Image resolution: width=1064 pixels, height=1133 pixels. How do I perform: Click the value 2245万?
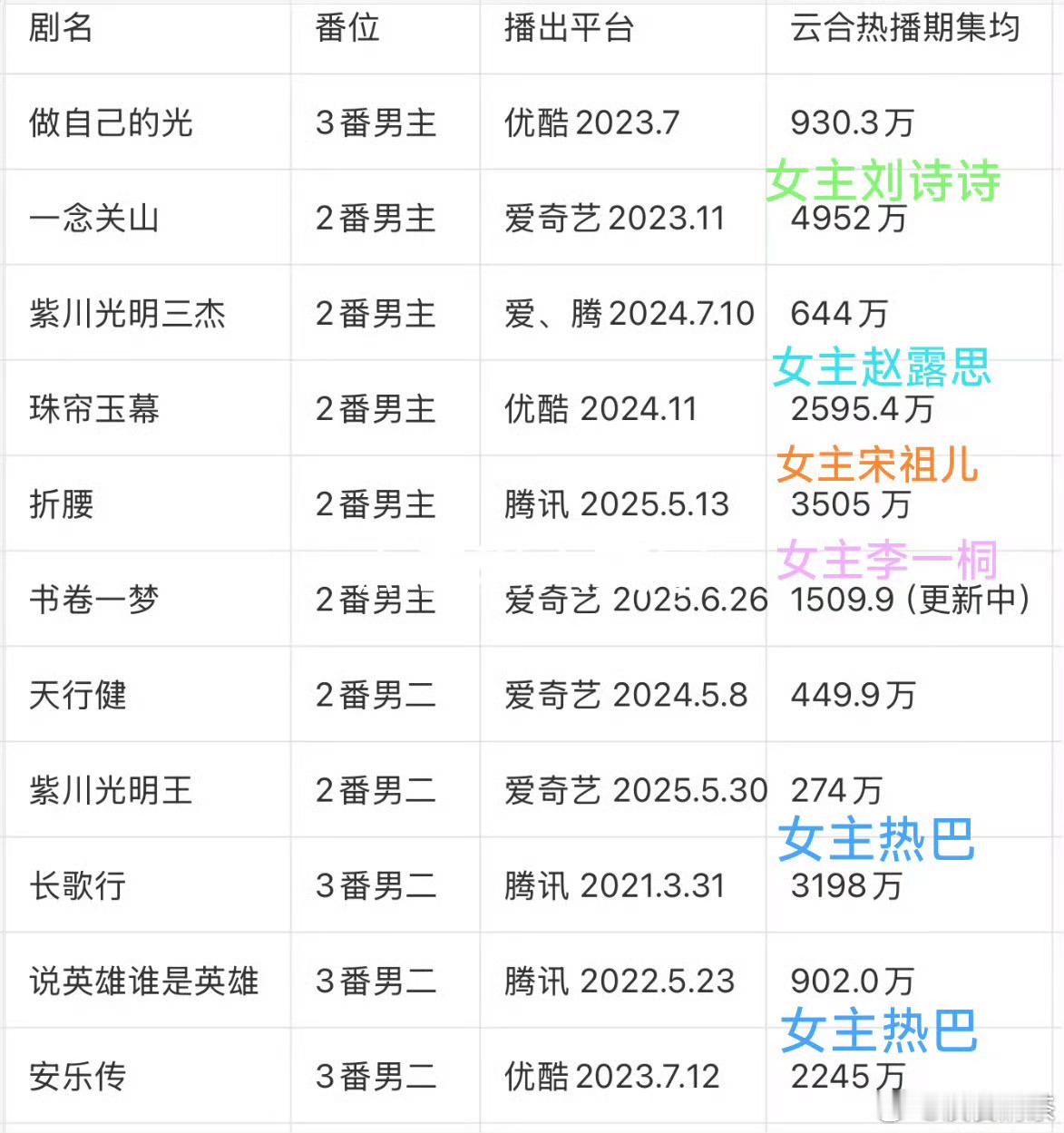848,1077
